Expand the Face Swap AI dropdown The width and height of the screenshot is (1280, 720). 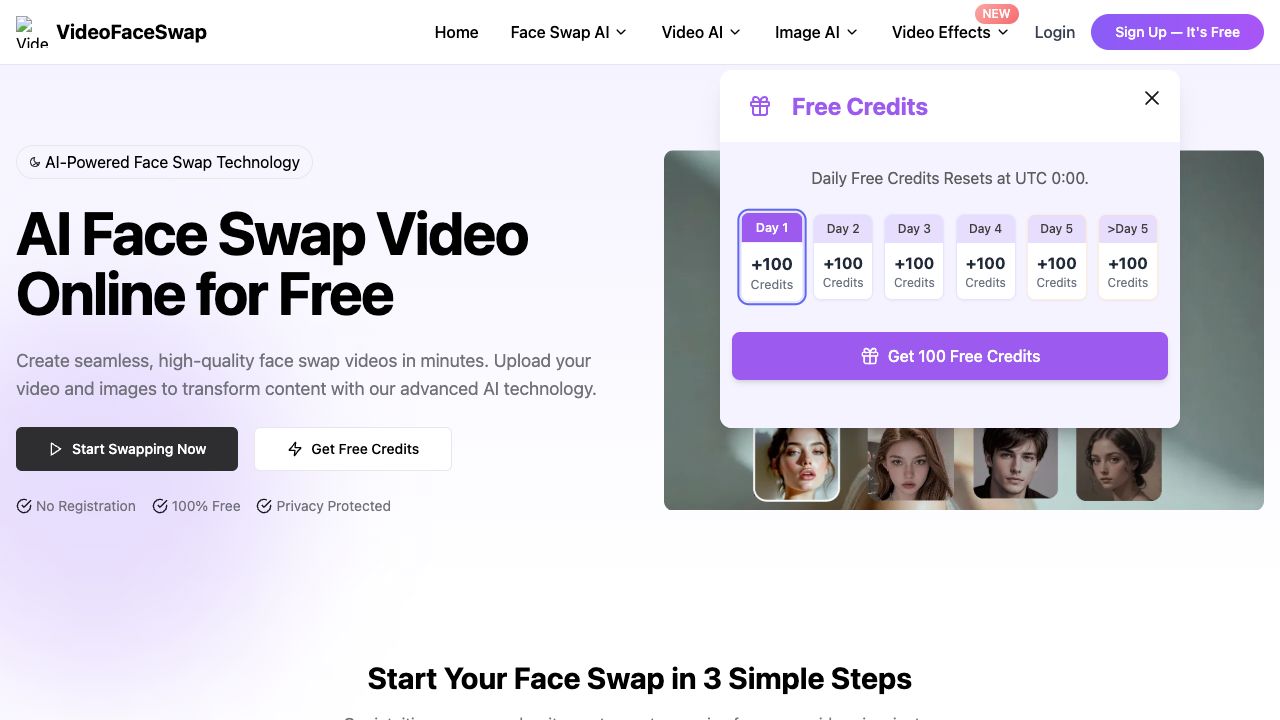click(568, 32)
